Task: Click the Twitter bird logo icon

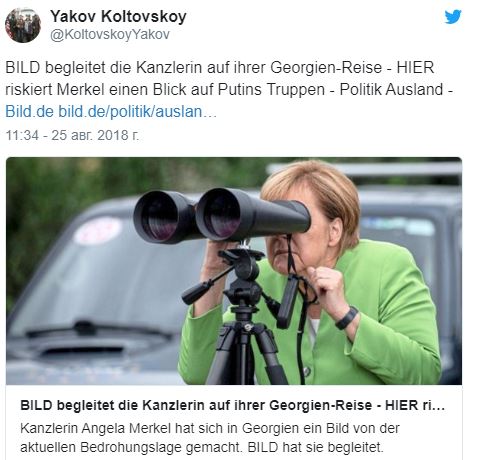Action: (453, 17)
